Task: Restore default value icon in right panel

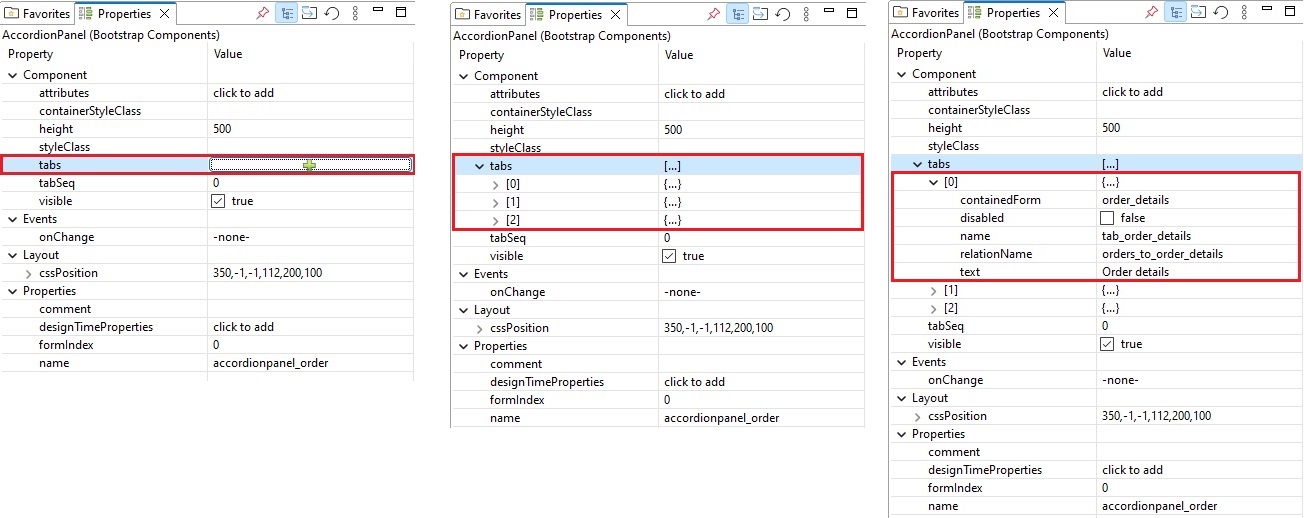Action: click(1221, 12)
